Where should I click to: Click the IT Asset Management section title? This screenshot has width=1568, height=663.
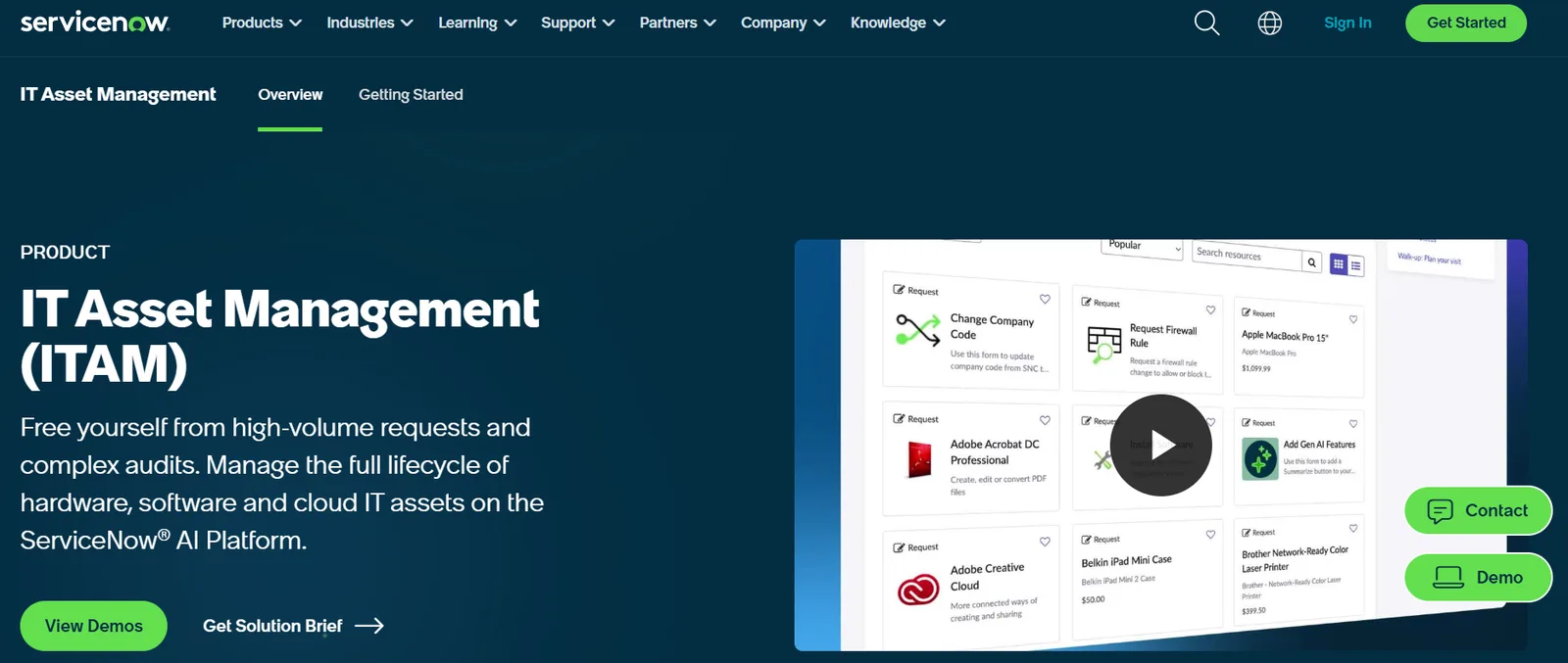tap(118, 94)
